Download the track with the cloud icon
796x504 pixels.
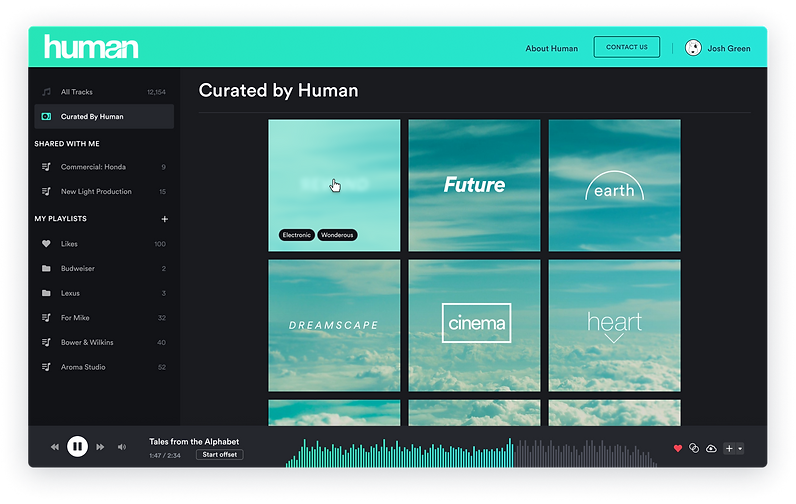pos(711,448)
